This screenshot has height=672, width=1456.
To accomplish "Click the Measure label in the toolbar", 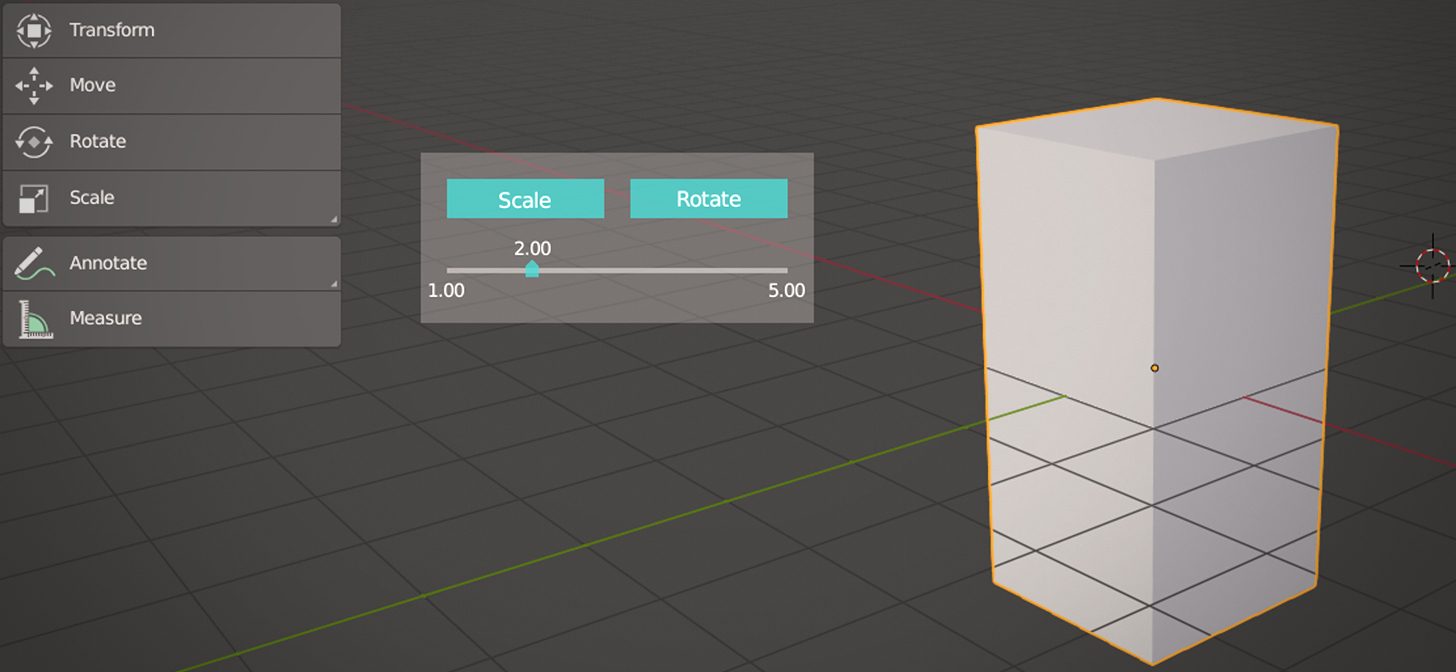I will point(105,317).
